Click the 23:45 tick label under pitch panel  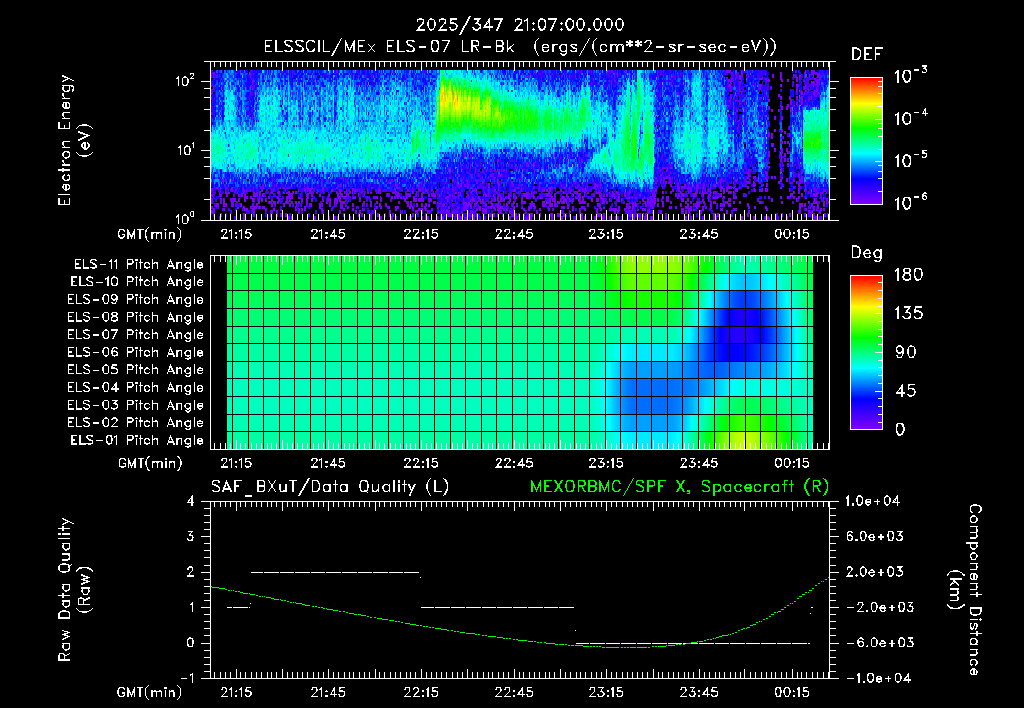point(699,463)
